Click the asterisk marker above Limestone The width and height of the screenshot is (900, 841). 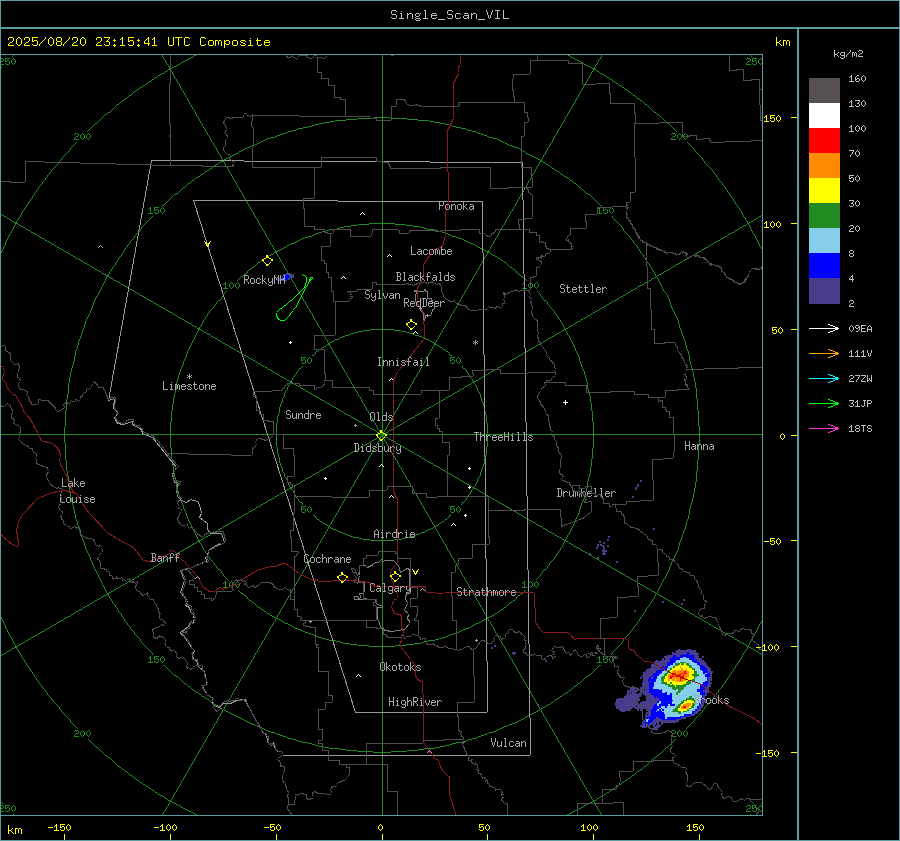click(189, 377)
